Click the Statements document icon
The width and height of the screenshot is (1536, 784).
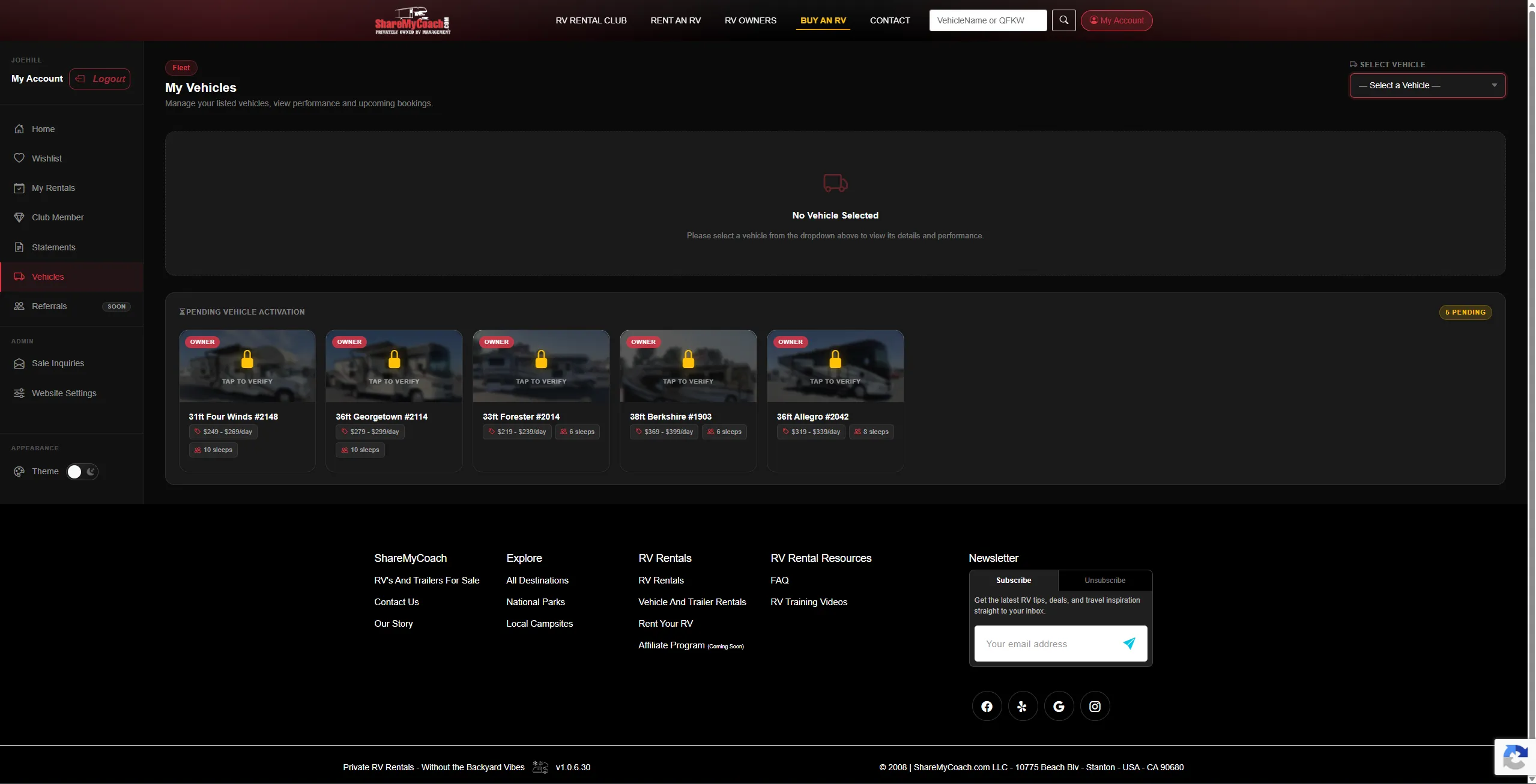[19, 247]
